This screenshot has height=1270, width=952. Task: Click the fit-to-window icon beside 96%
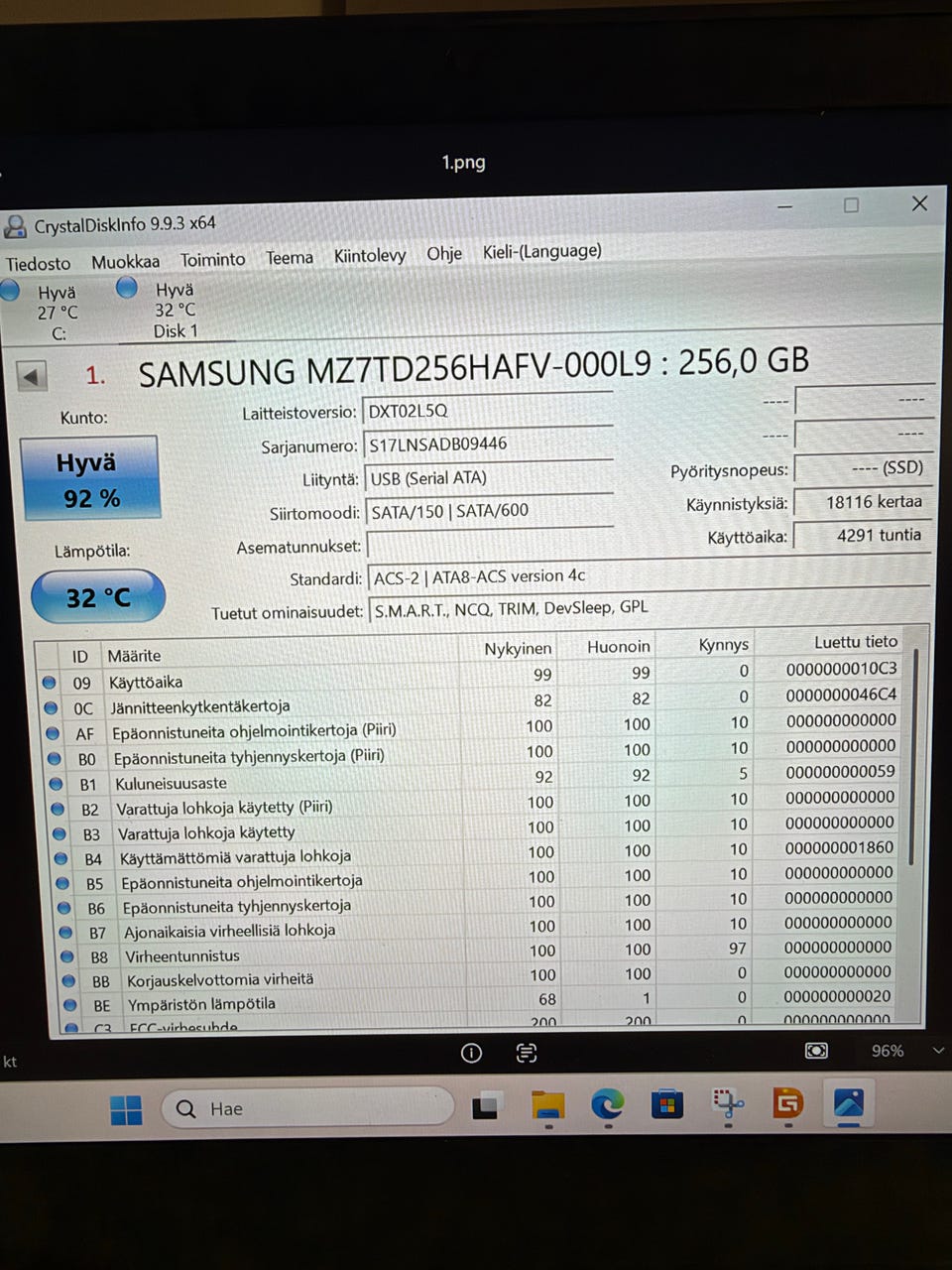(816, 1051)
